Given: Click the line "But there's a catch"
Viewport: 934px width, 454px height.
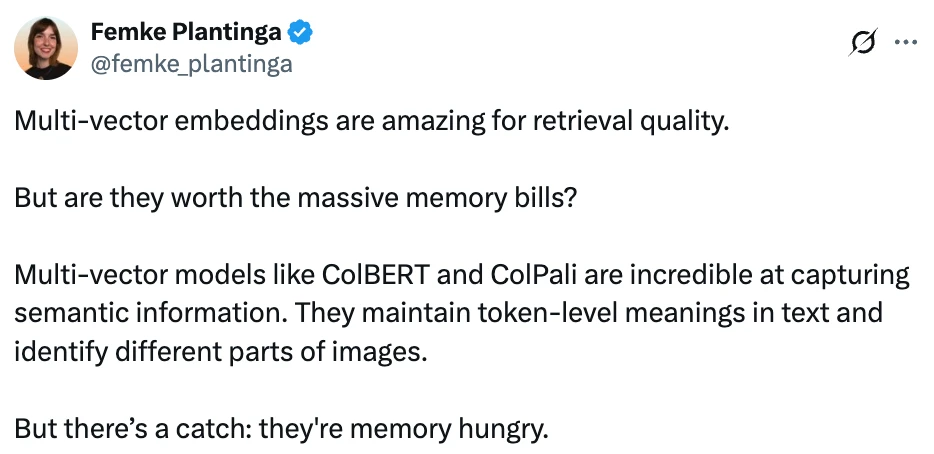Looking at the screenshot, I should click(281, 431).
